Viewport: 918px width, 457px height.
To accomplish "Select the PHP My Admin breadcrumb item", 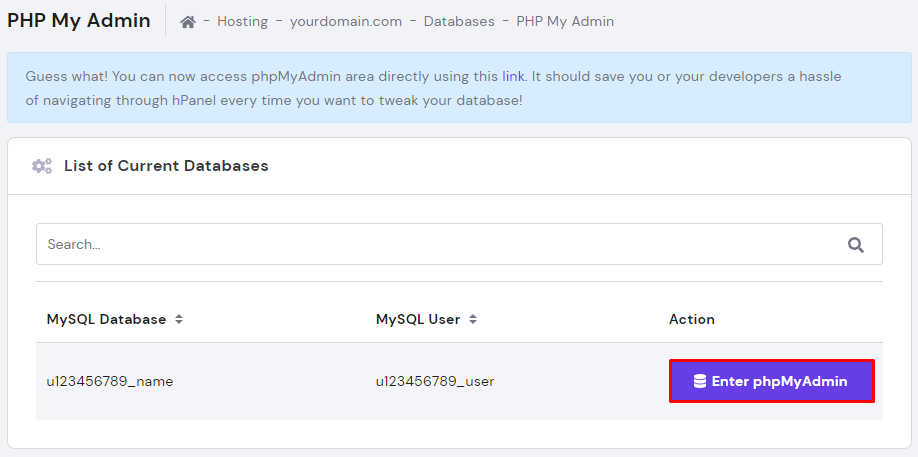I will tap(565, 21).
